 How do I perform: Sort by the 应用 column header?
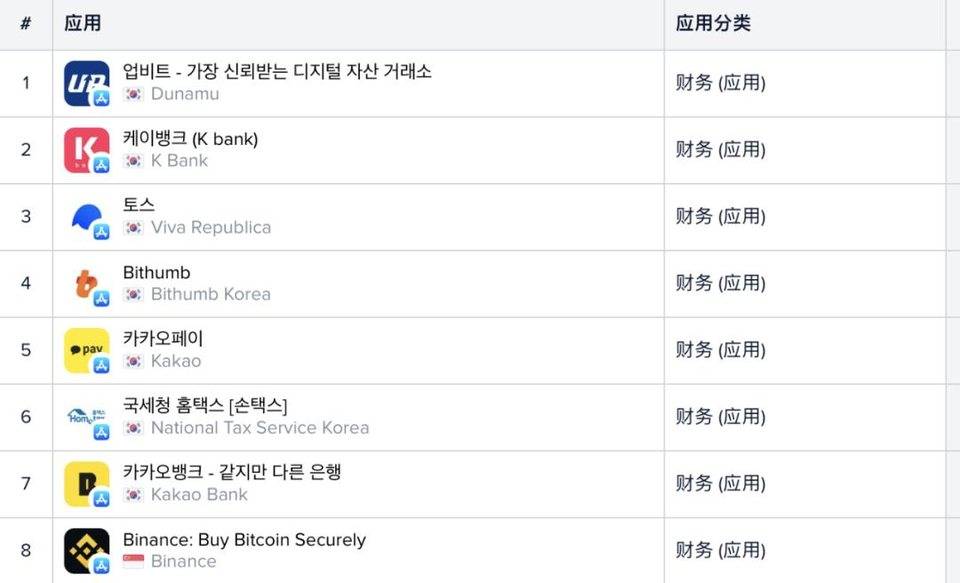[x=82, y=24]
